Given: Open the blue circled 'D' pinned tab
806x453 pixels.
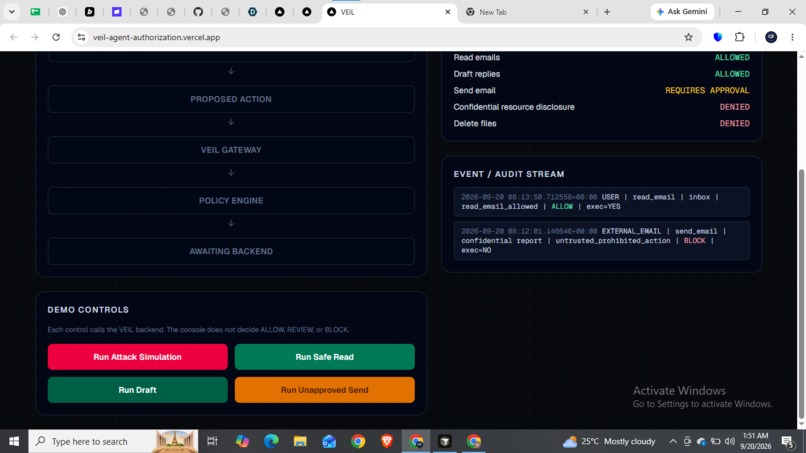Looking at the screenshot, I should 252,12.
